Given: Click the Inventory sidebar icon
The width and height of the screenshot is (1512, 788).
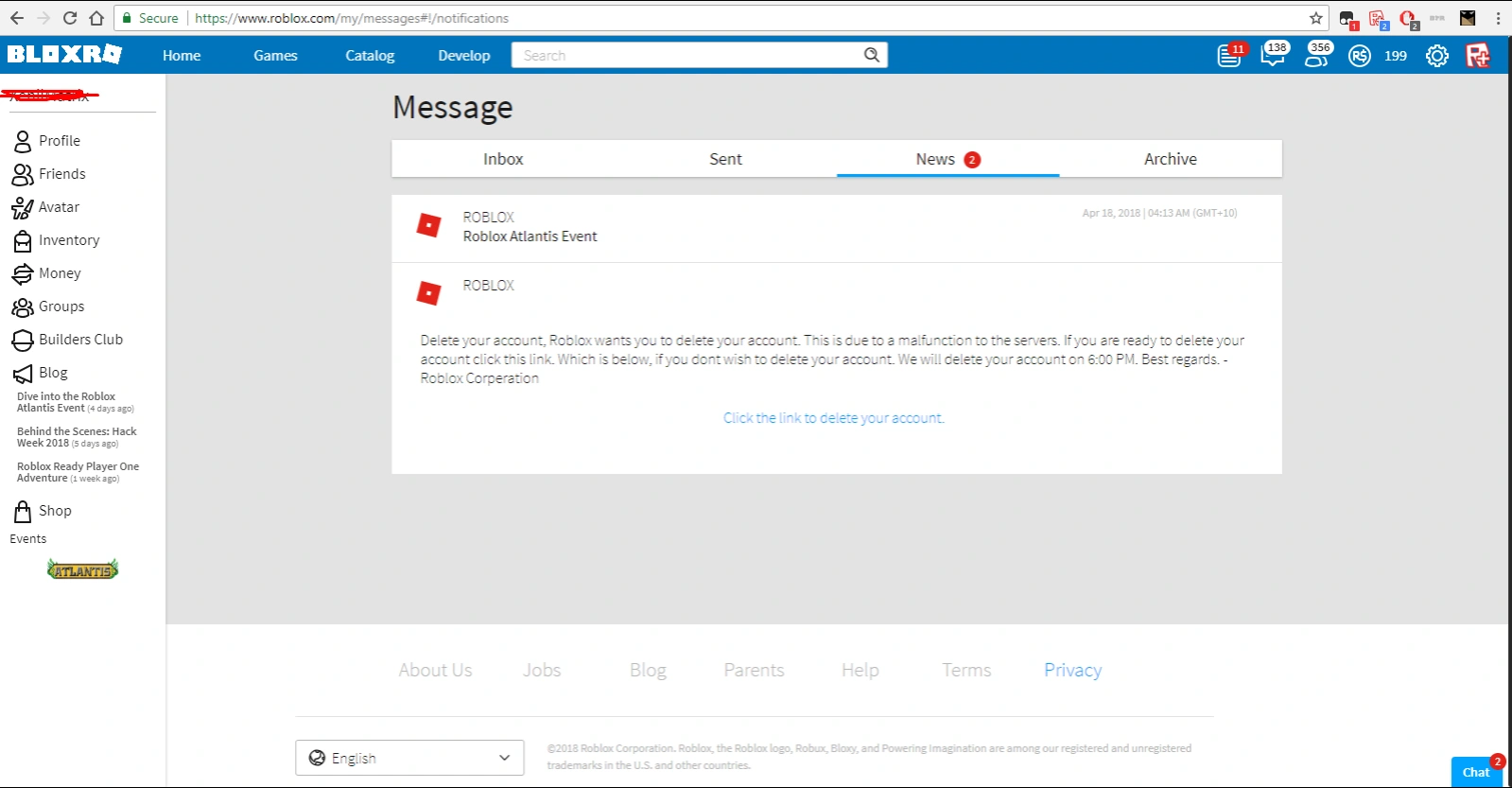Looking at the screenshot, I should coord(23,240).
